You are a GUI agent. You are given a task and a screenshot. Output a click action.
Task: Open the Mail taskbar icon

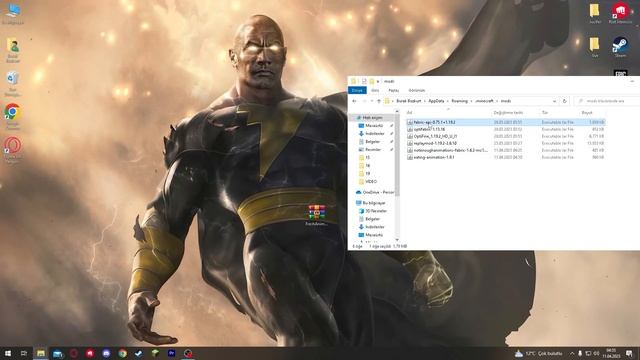pyautogui.click(x=58, y=353)
